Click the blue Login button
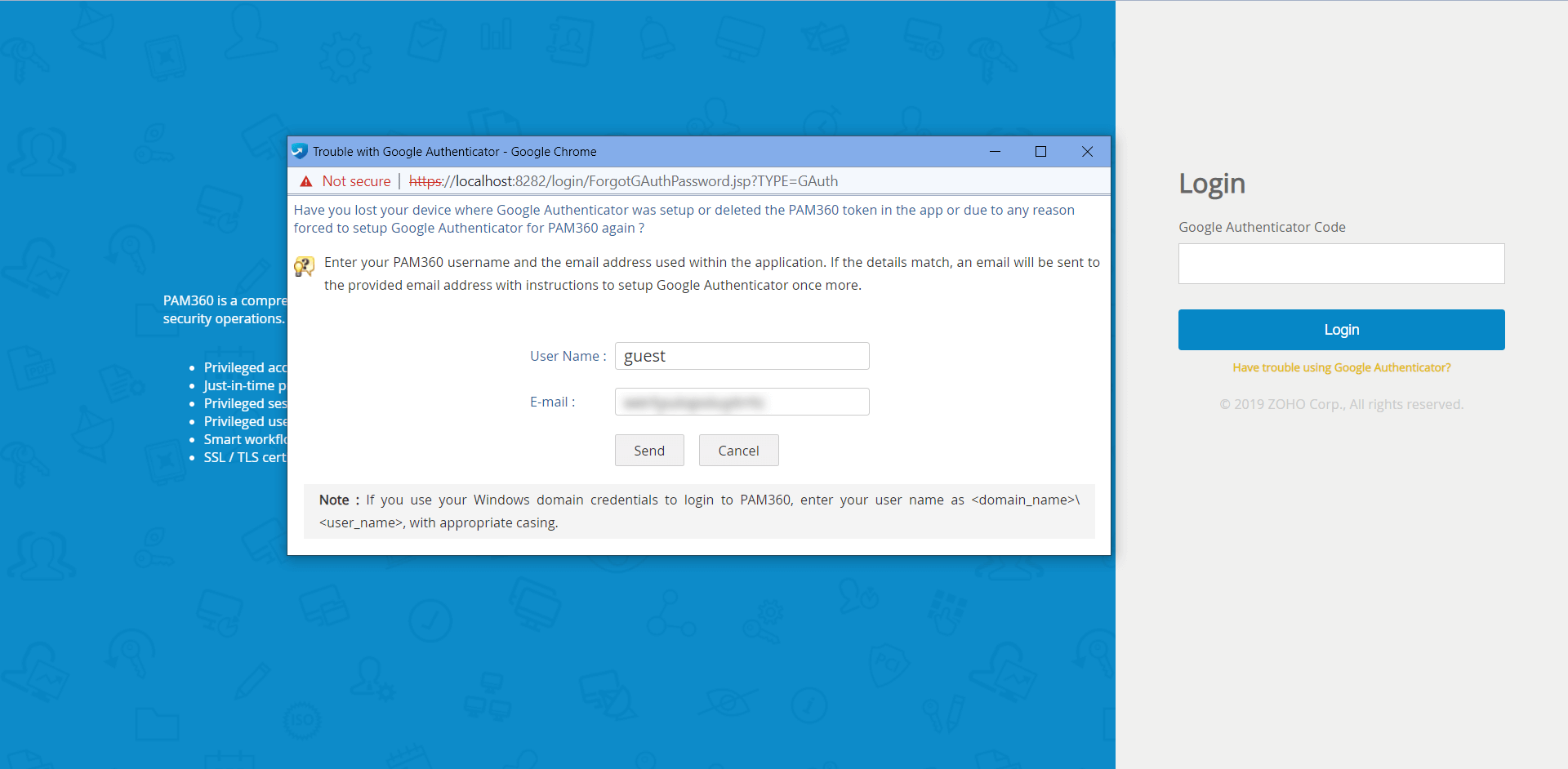 1341,330
